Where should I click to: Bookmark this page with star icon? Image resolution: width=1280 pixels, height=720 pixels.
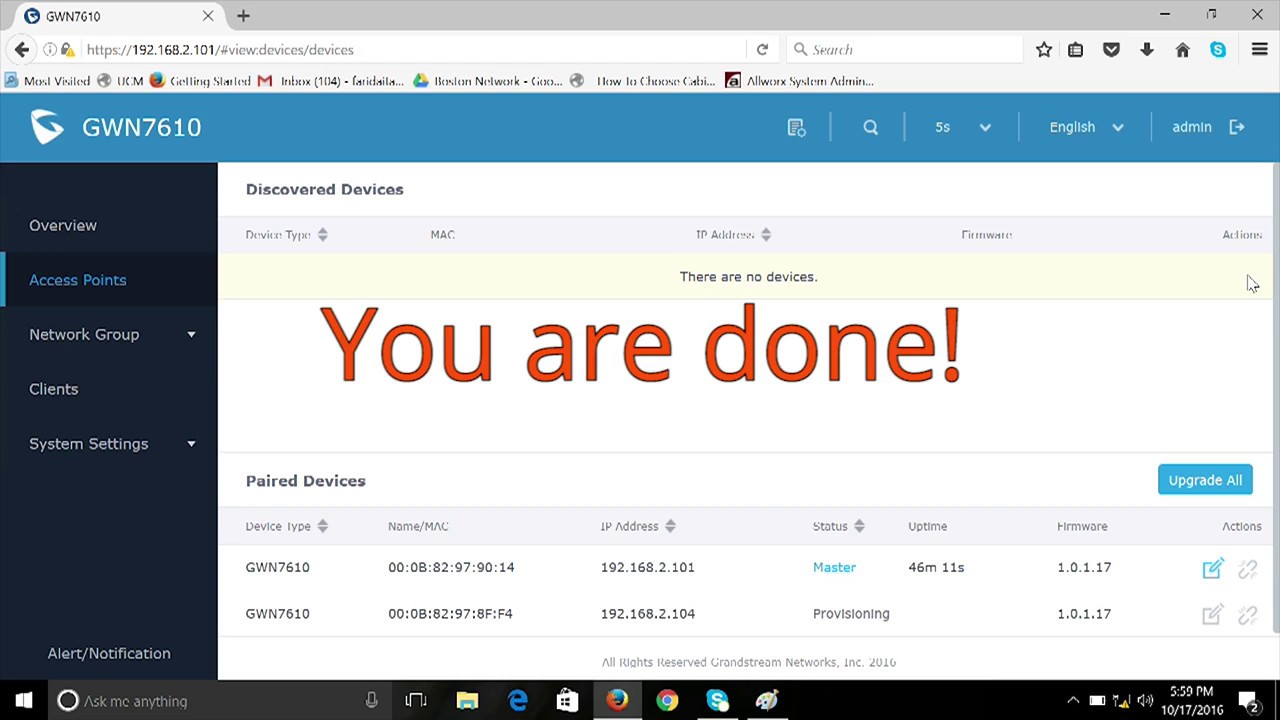click(x=1044, y=49)
